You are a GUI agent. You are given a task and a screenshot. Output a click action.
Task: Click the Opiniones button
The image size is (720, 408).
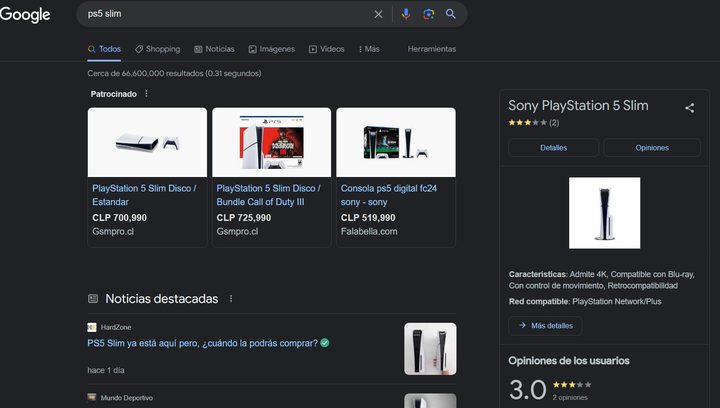point(652,147)
